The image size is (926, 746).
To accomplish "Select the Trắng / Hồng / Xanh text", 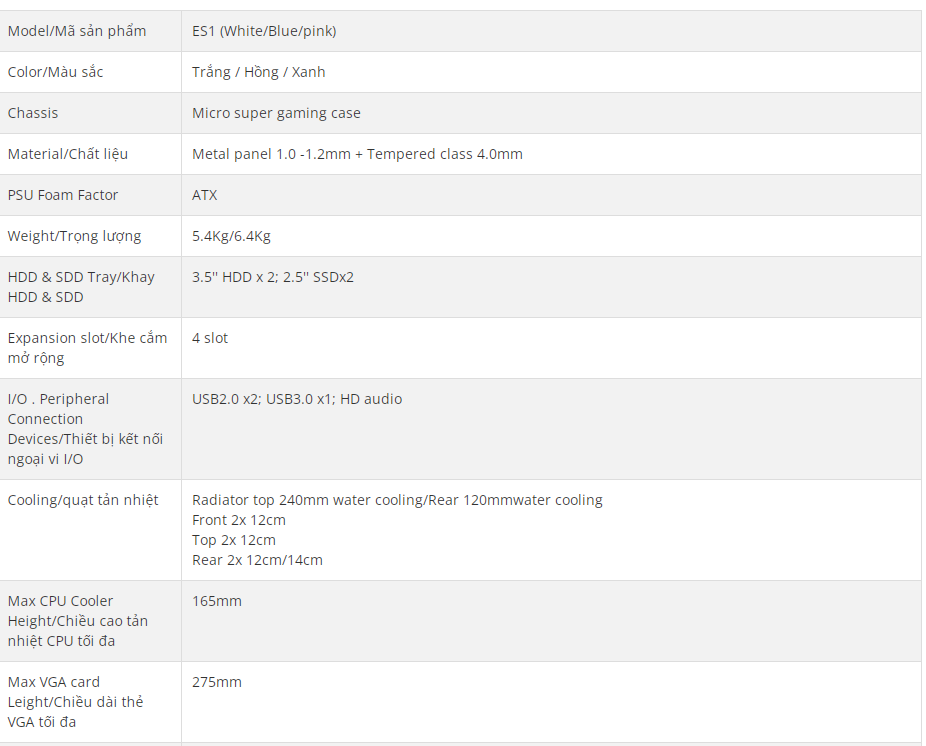I will (x=259, y=72).
